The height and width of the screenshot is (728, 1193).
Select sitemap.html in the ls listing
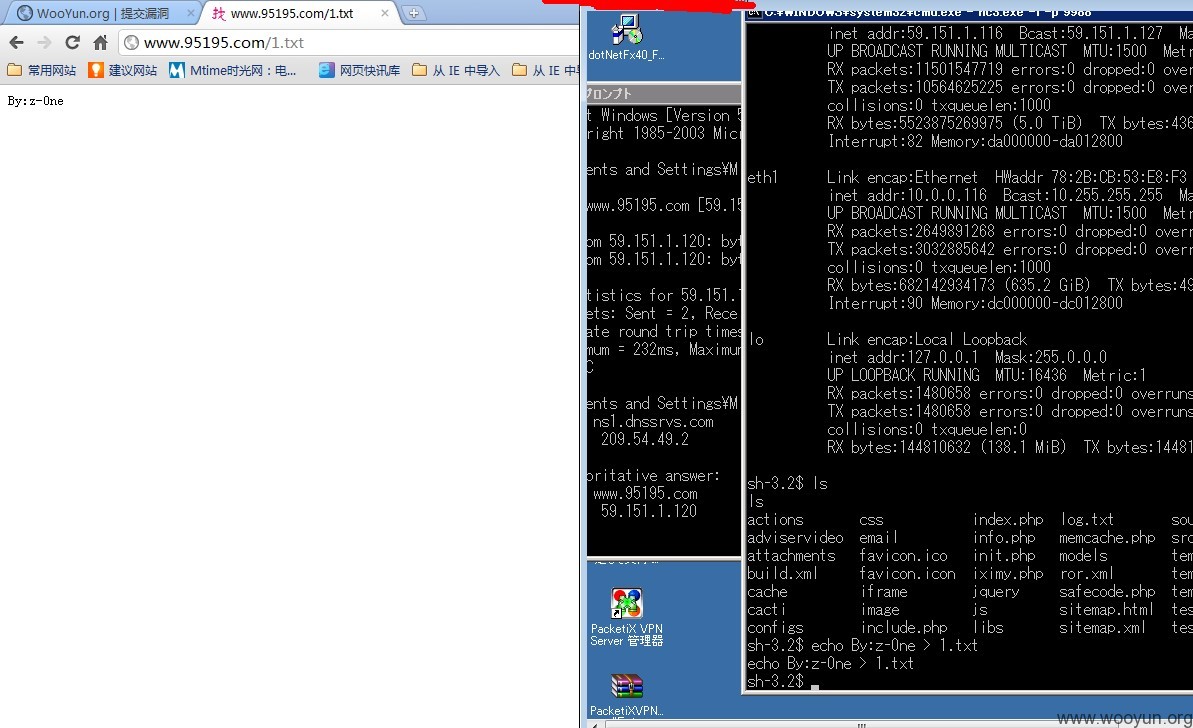1106,609
